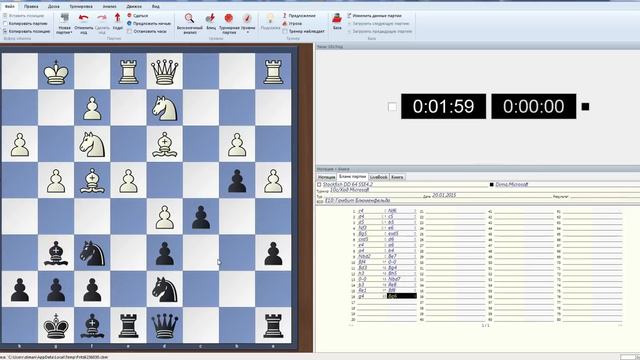Click move Nbd2 in score sheet
640x360 pixels.
coord(364,256)
